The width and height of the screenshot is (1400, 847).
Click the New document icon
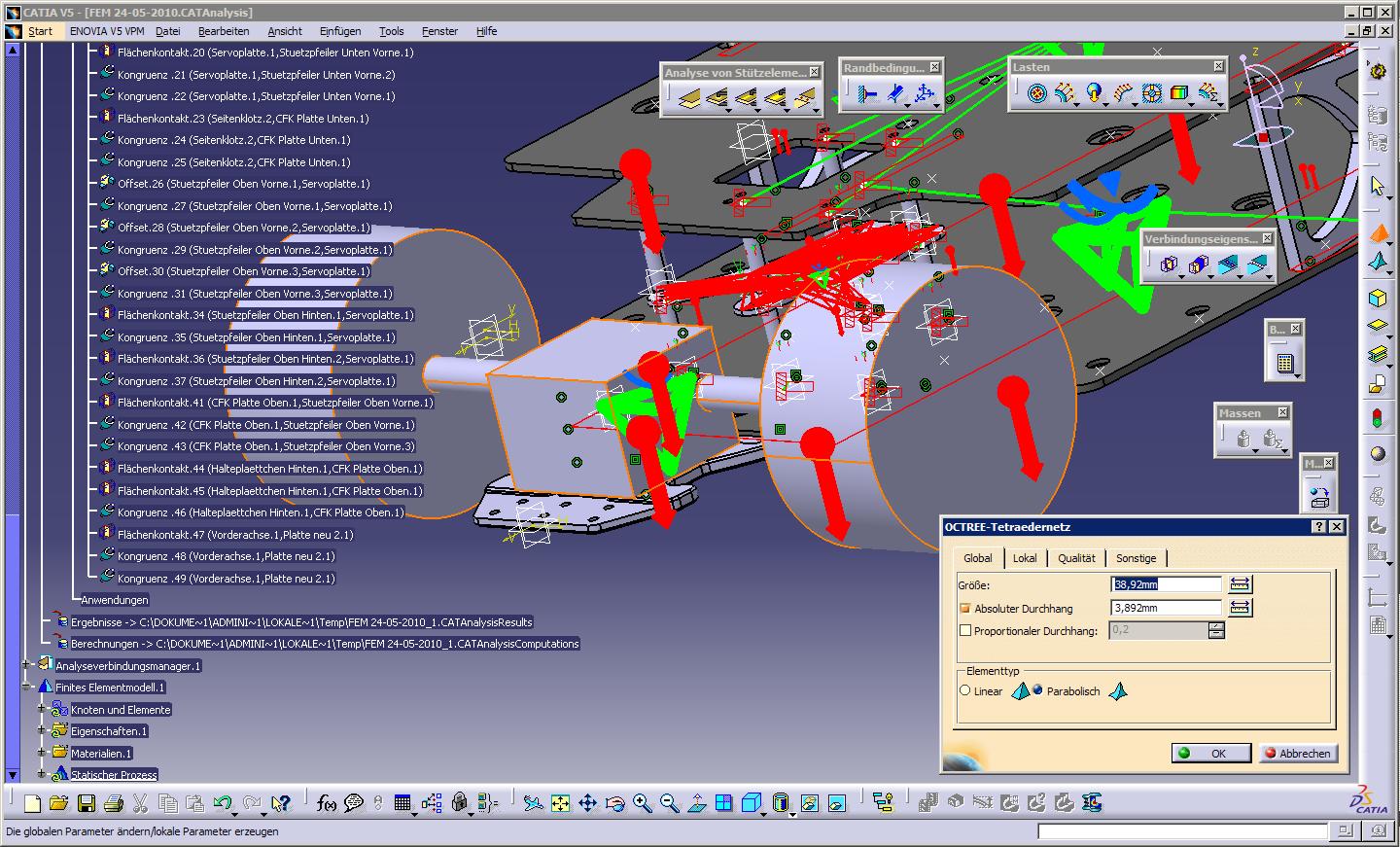[x=32, y=803]
